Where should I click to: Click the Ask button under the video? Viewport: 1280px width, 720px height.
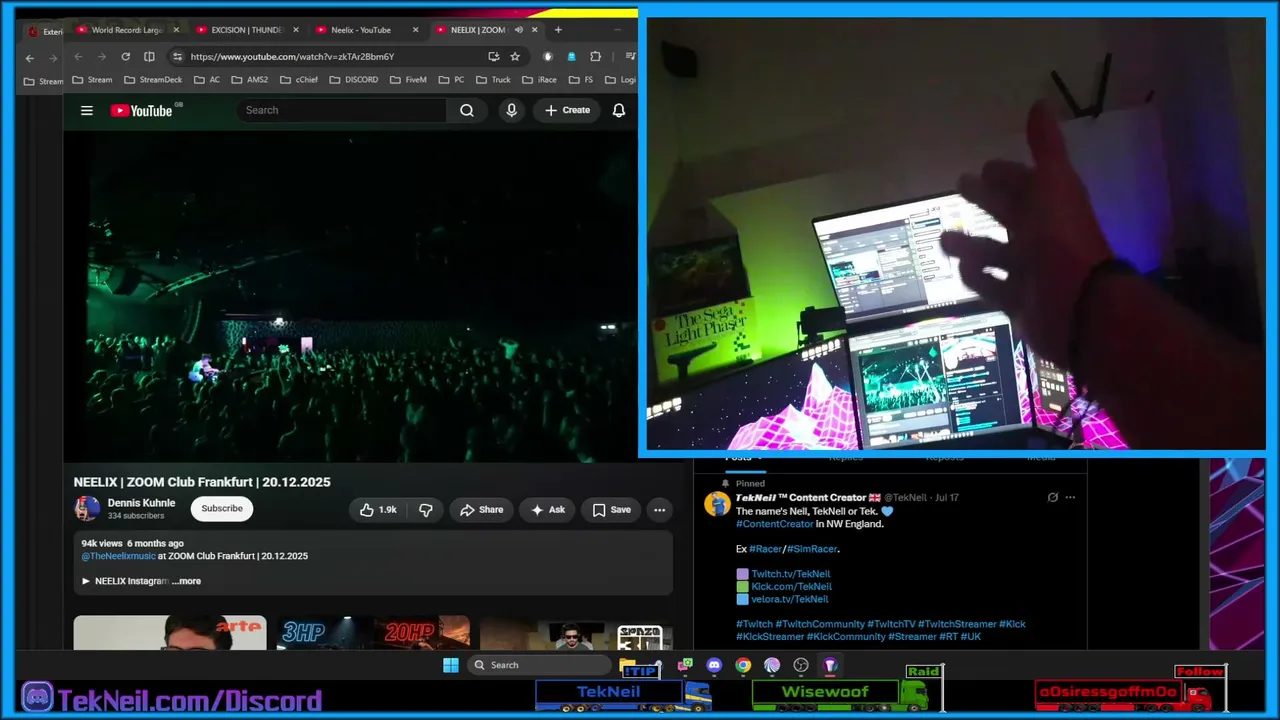(547, 510)
